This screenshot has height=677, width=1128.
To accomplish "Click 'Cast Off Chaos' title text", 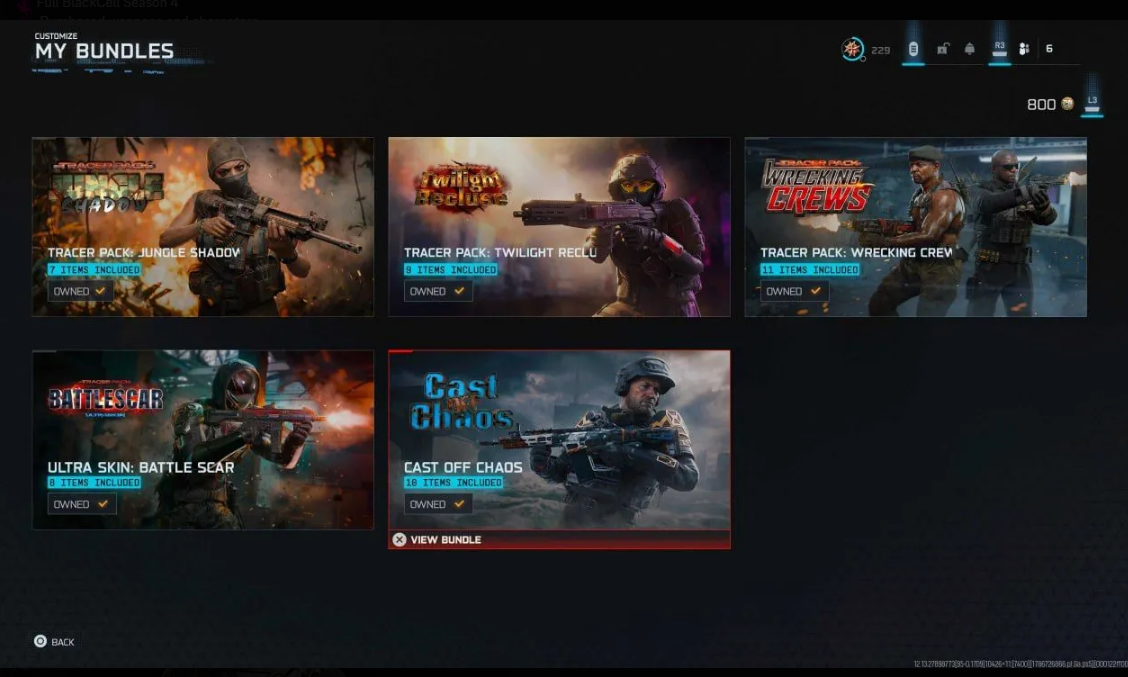I will click(x=463, y=467).
